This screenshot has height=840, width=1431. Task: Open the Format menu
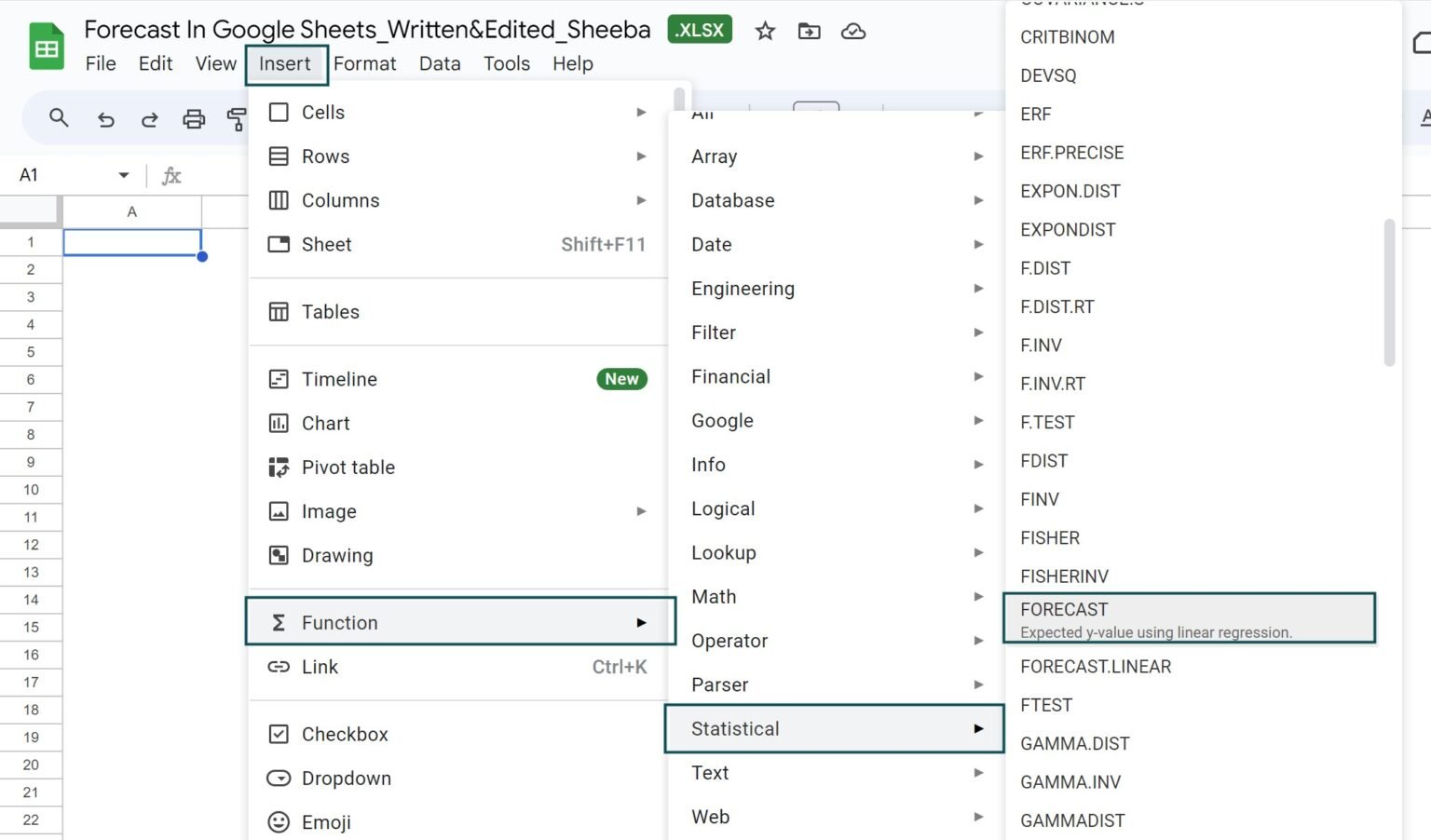[x=364, y=63]
